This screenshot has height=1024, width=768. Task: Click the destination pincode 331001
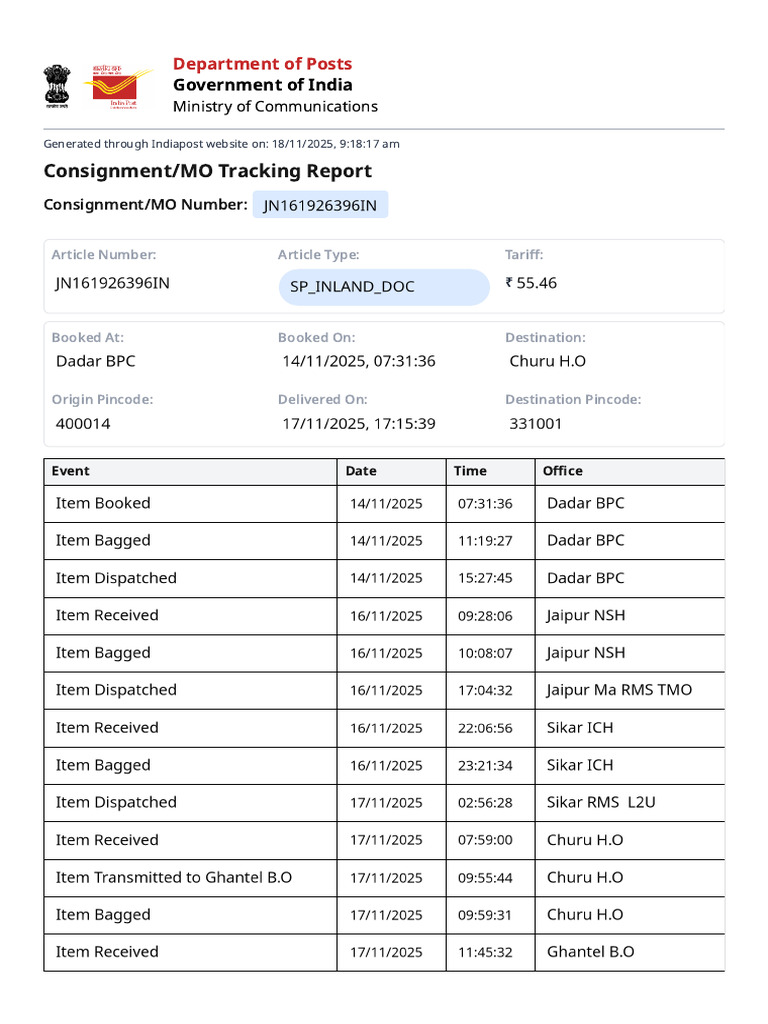pyautogui.click(x=536, y=424)
